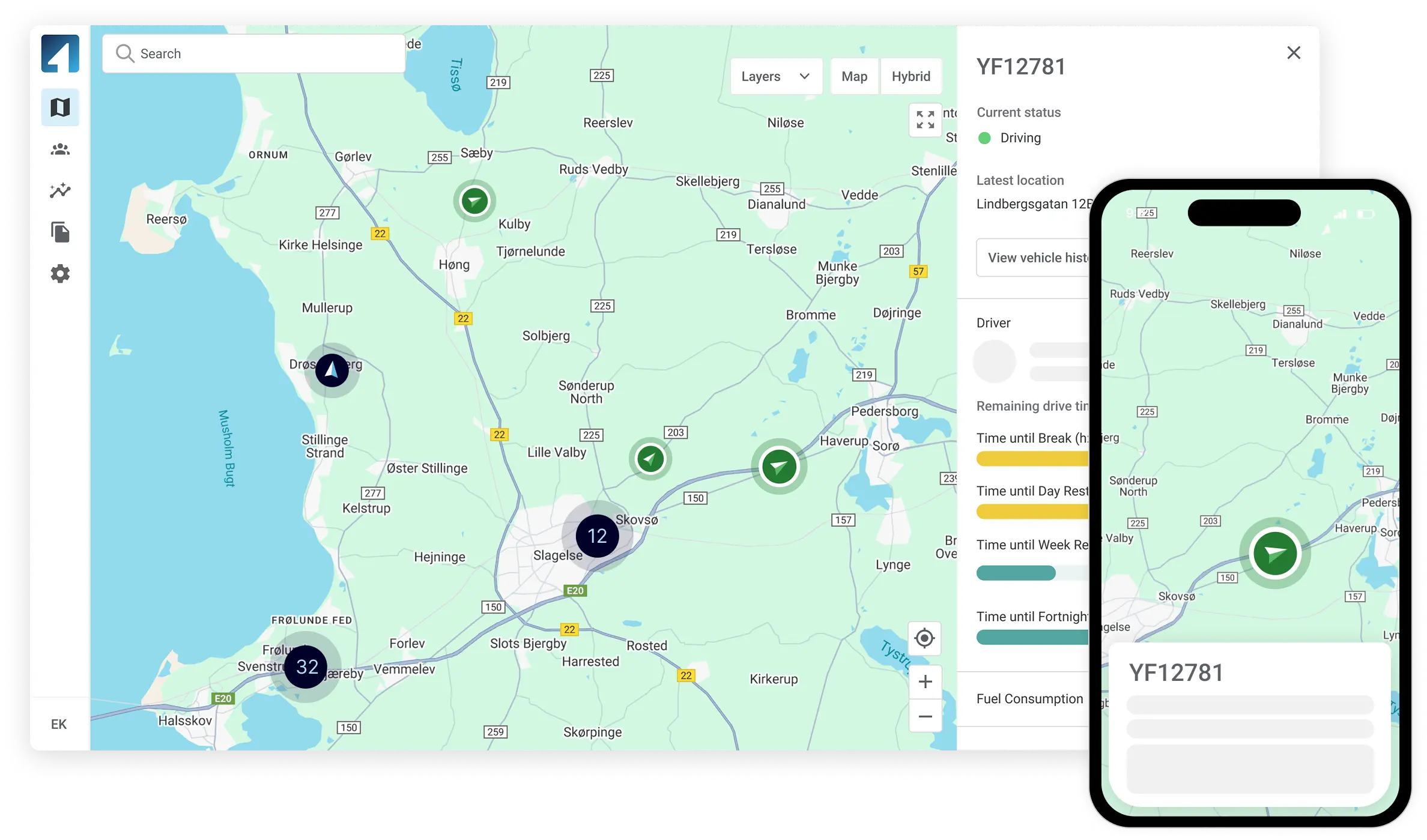Tap YF12781 title on the phone card

(x=1176, y=673)
